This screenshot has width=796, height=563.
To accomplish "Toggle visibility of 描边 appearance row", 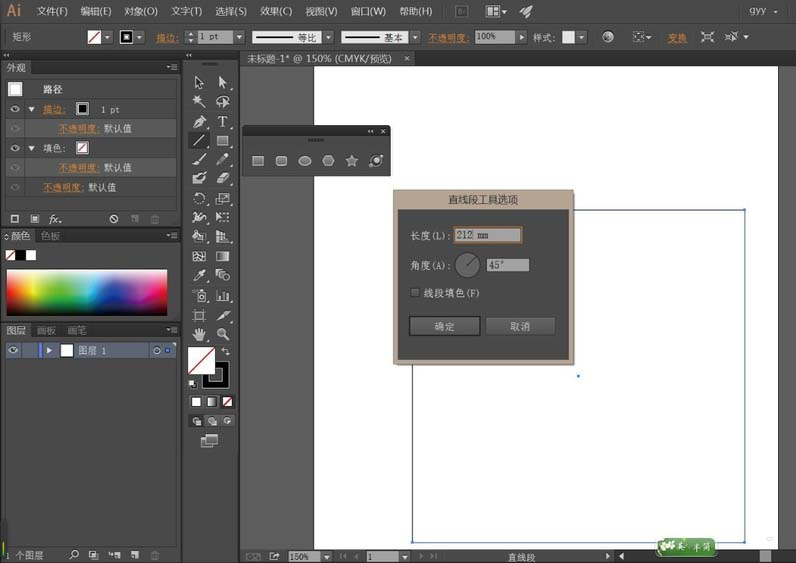I will tap(15, 109).
